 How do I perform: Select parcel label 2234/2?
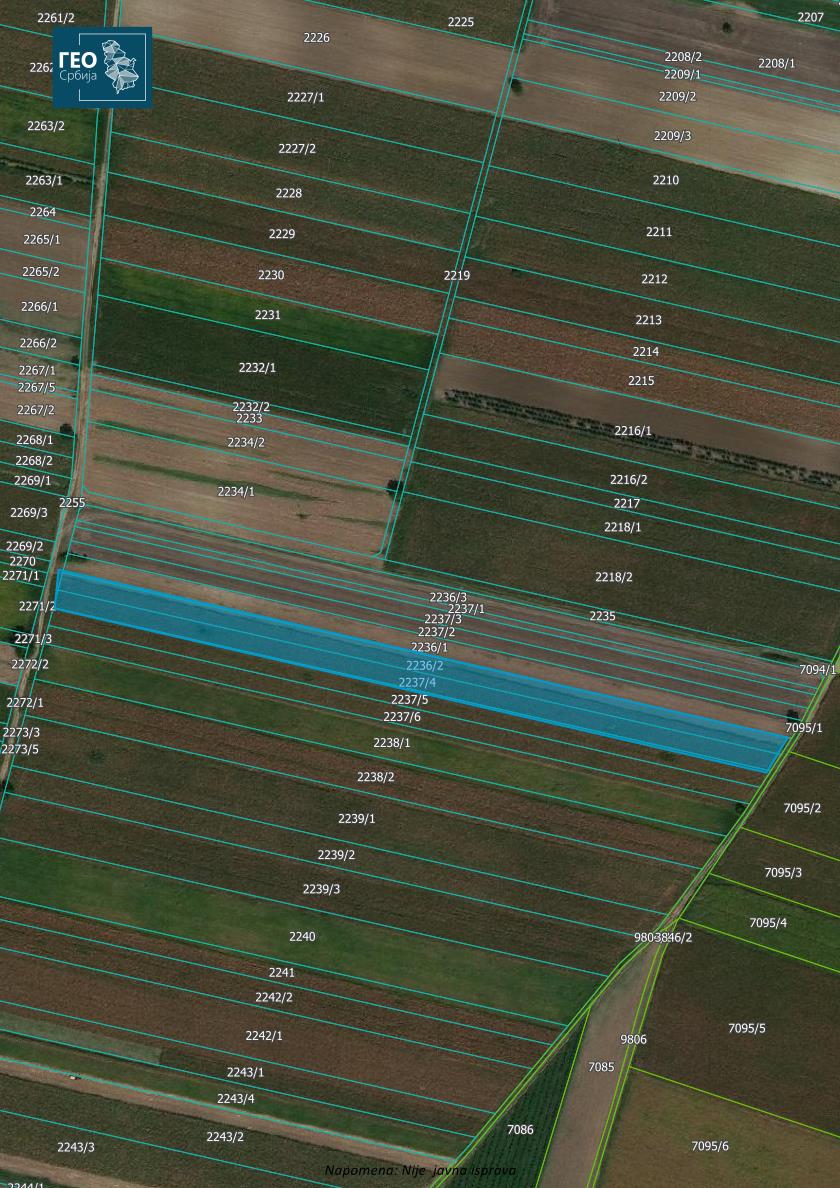pyautogui.click(x=246, y=441)
